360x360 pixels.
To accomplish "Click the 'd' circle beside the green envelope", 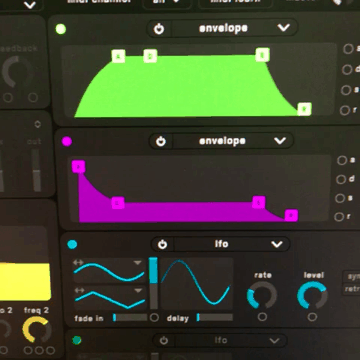I will pos(347,69).
